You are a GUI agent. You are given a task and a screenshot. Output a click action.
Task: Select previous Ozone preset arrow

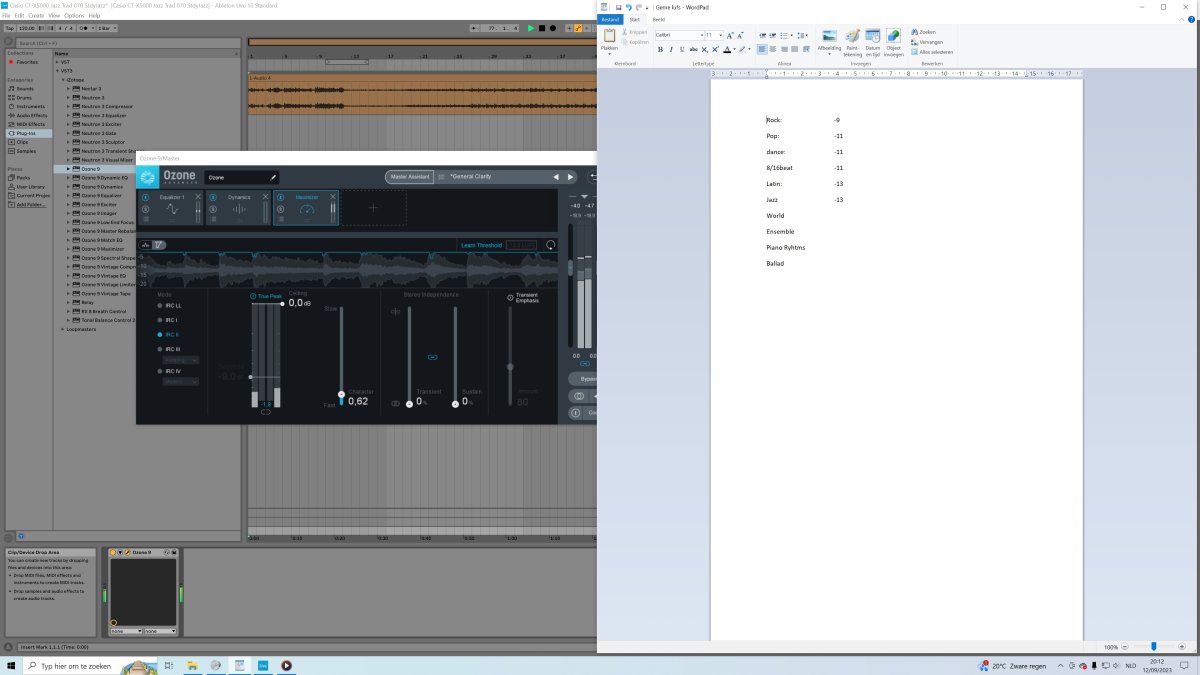click(x=556, y=177)
